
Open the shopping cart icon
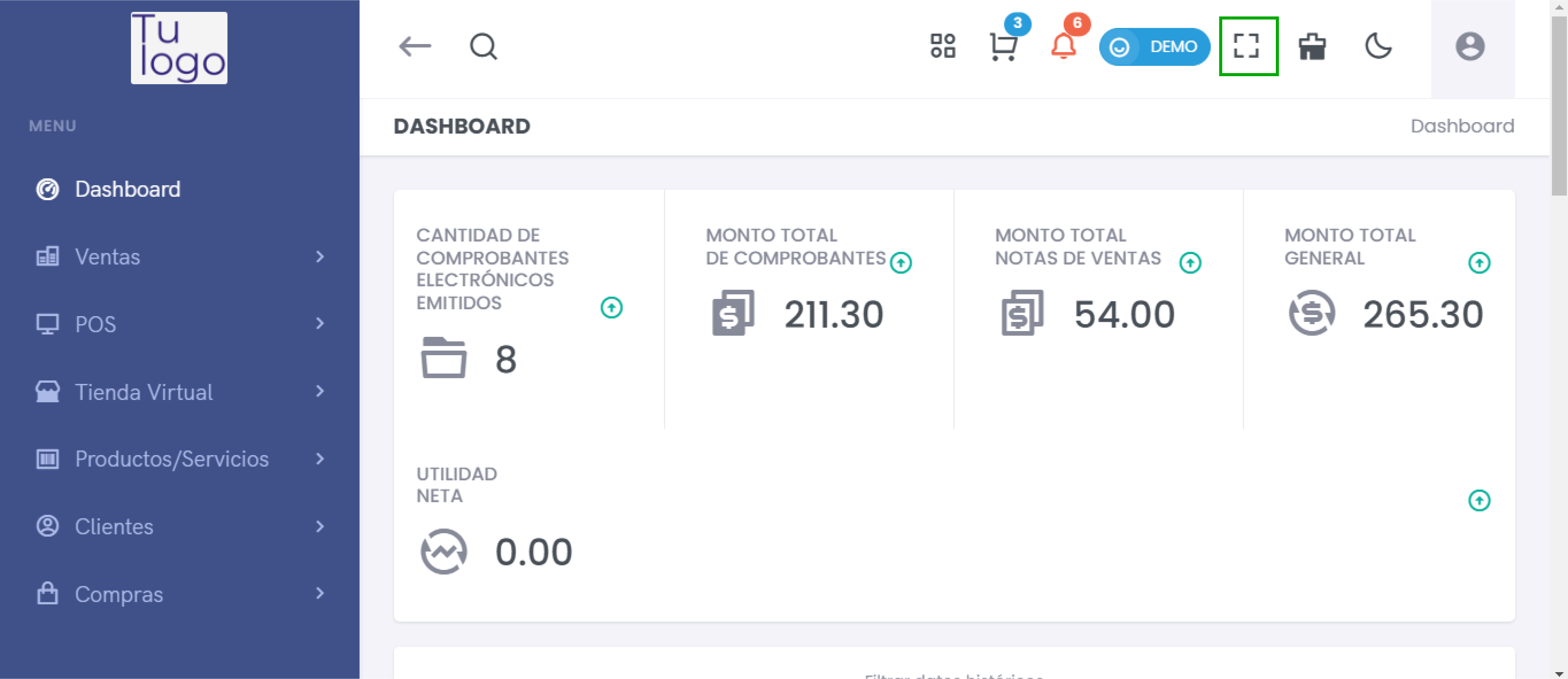1002,46
